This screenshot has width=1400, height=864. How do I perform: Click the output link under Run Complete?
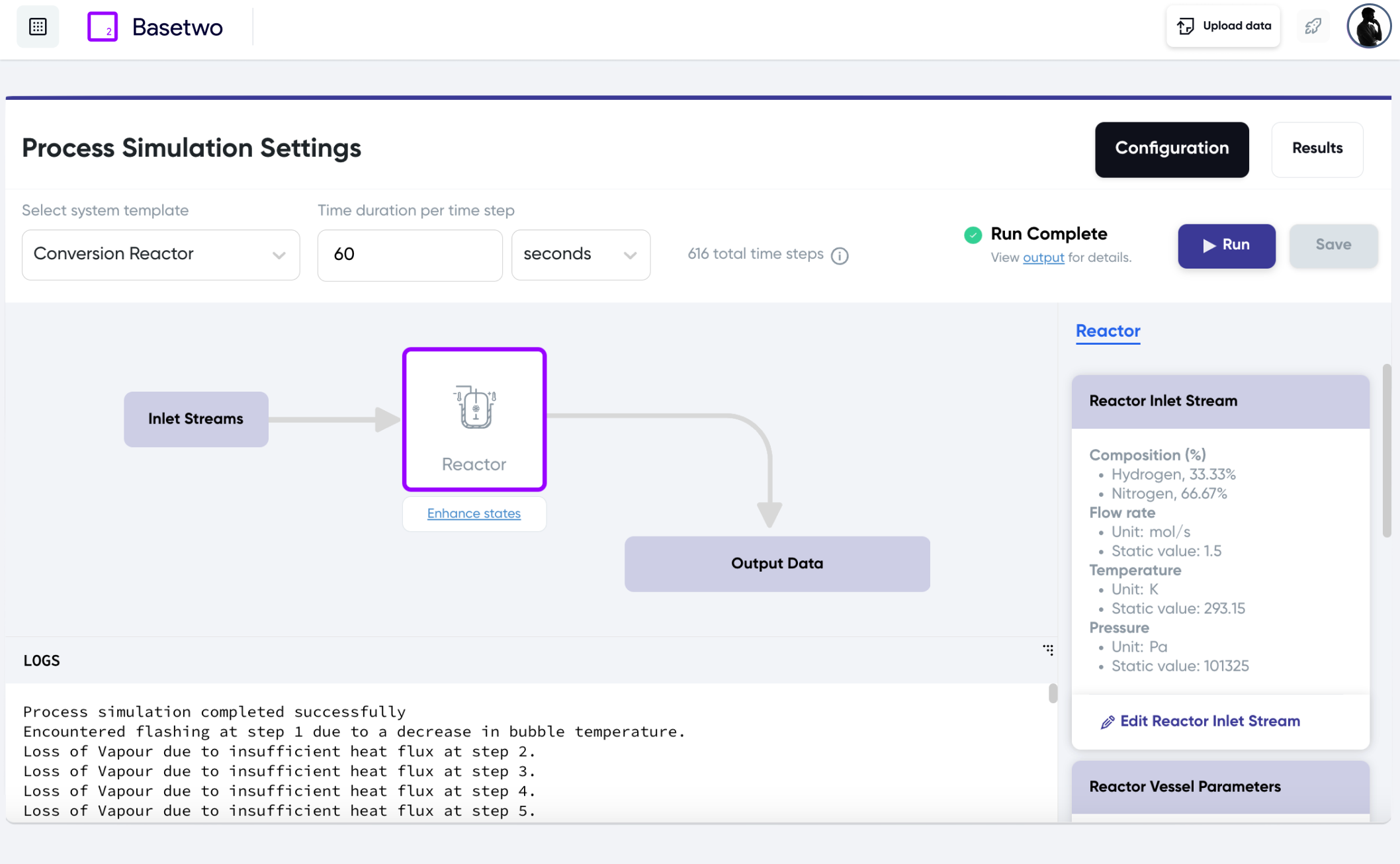click(x=1043, y=257)
